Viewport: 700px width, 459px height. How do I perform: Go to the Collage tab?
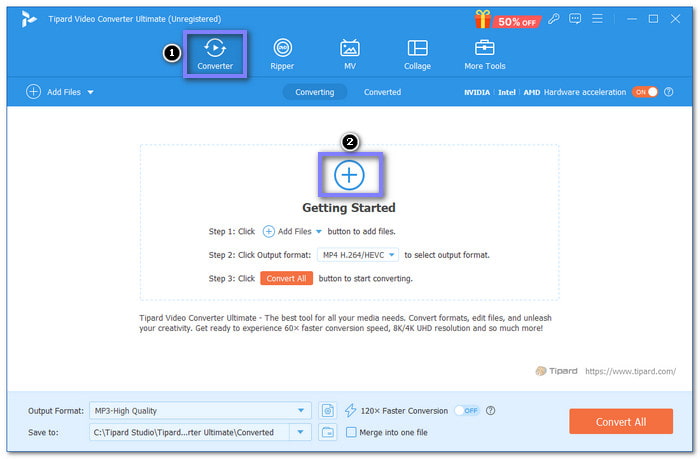pyautogui.click(x=417, y=54)
